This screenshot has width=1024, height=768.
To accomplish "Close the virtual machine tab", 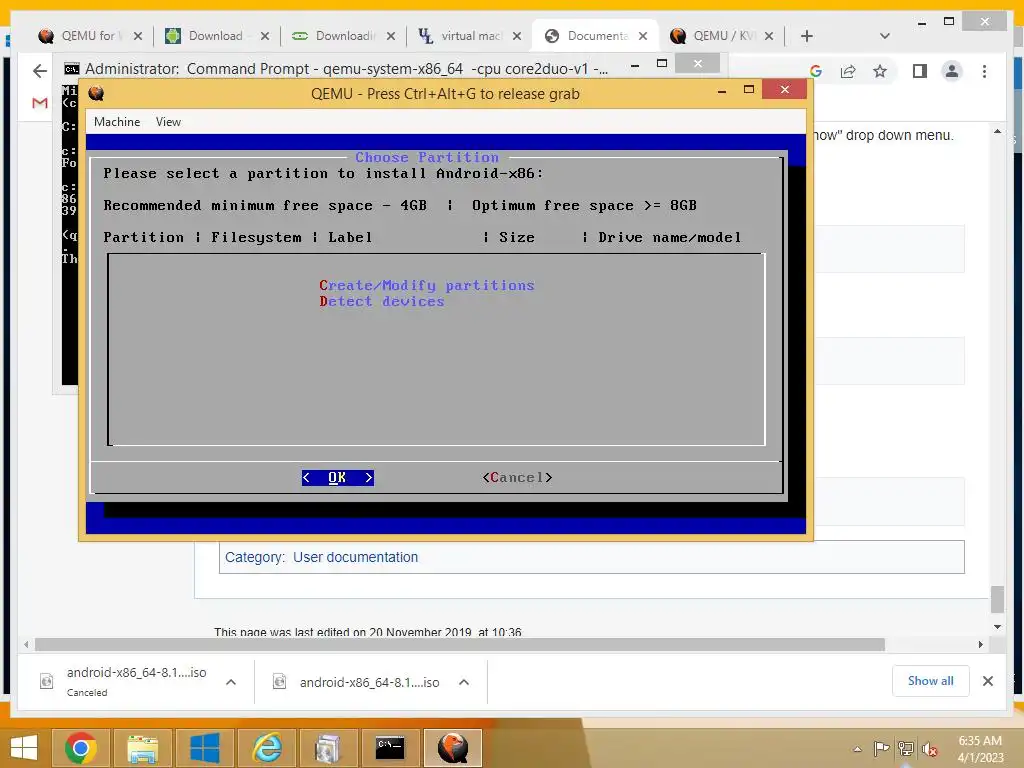I will [517, 36].
